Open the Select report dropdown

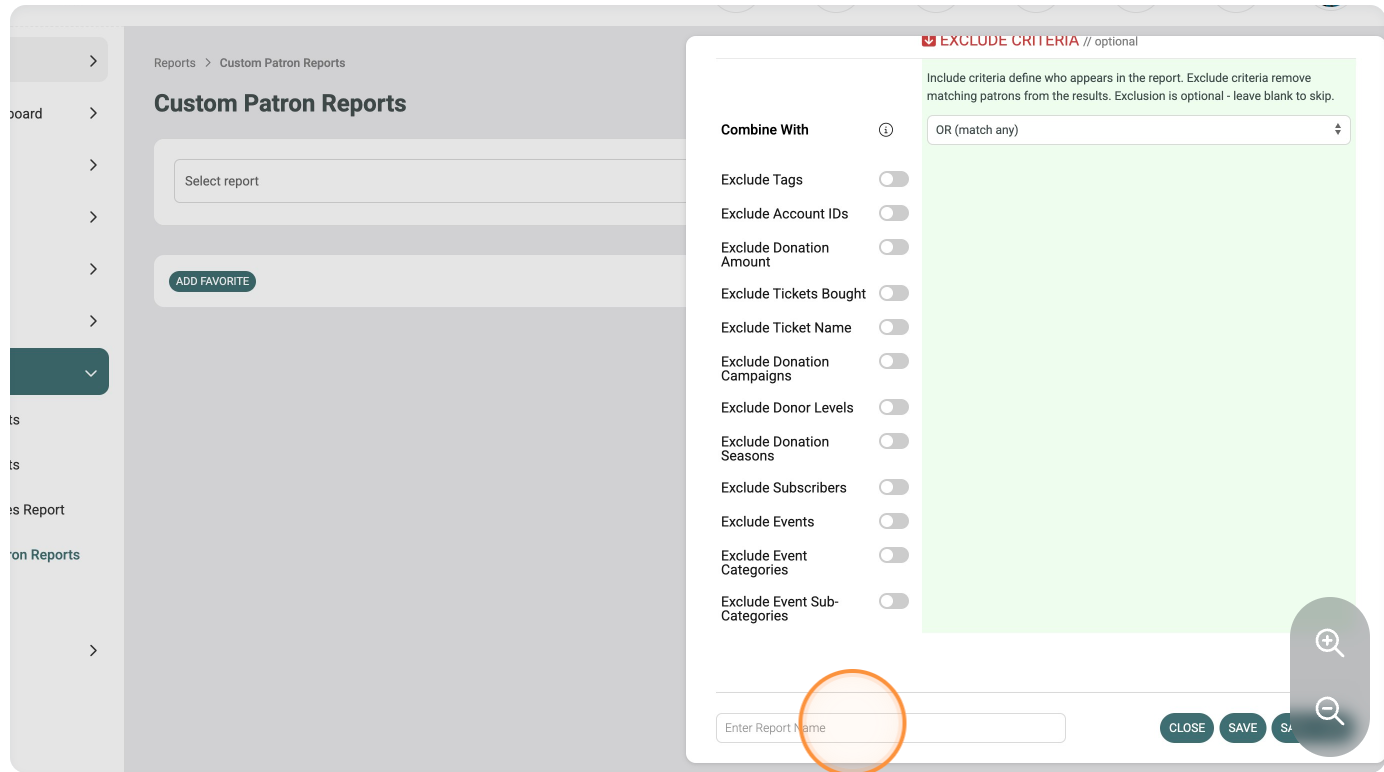pyautogui.click(x=430, y=181)
